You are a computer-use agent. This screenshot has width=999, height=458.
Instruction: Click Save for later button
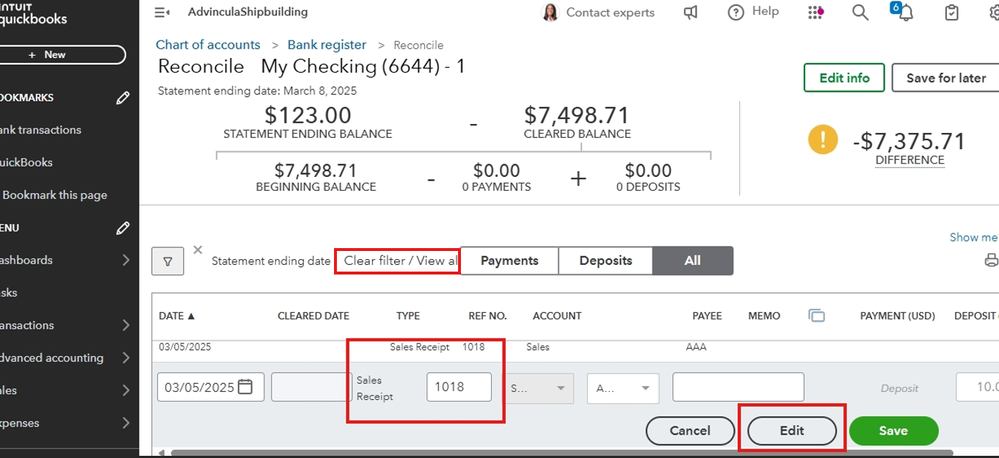[x=945, y=78]
